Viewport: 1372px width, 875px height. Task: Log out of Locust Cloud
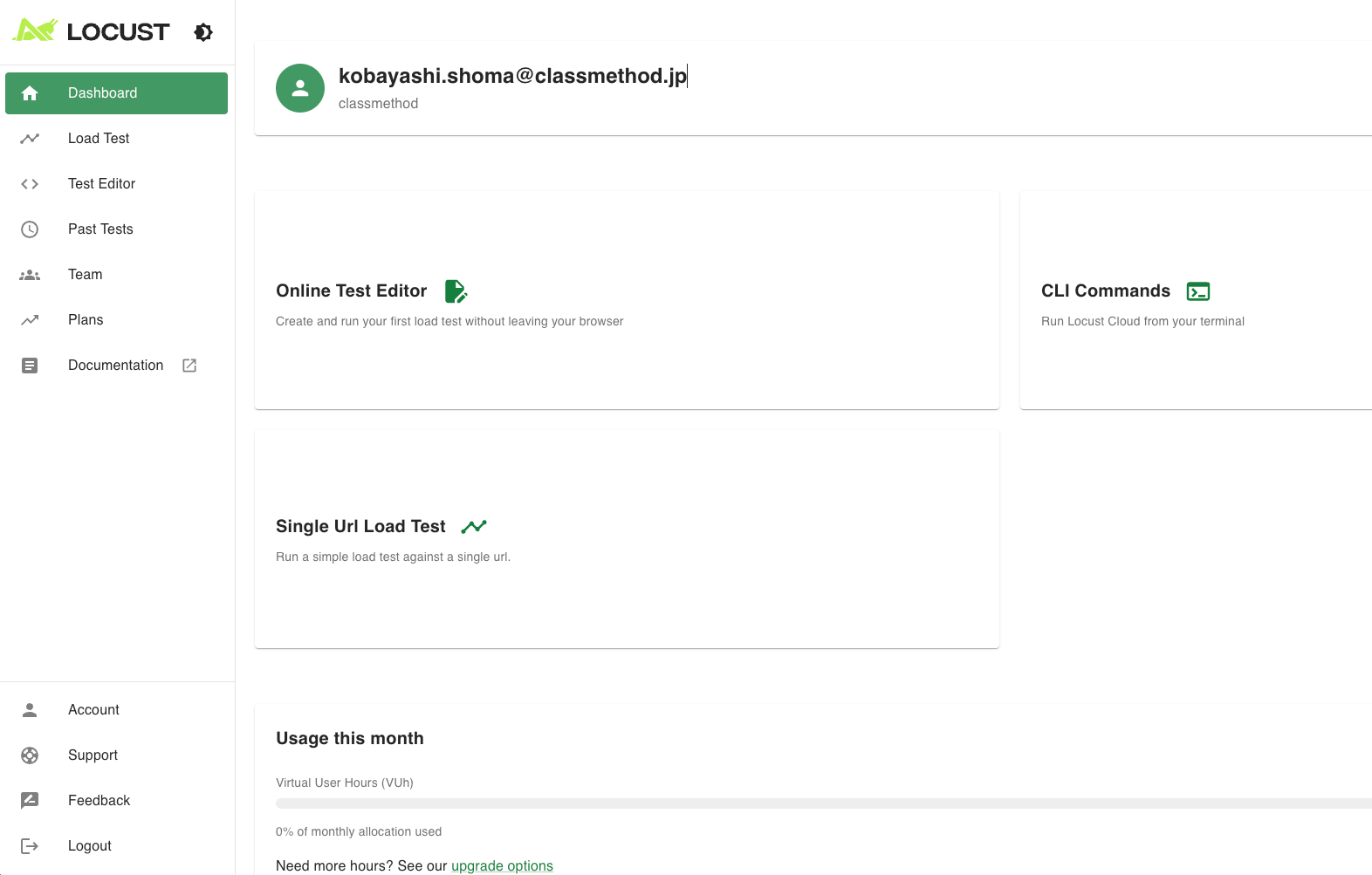116,846
